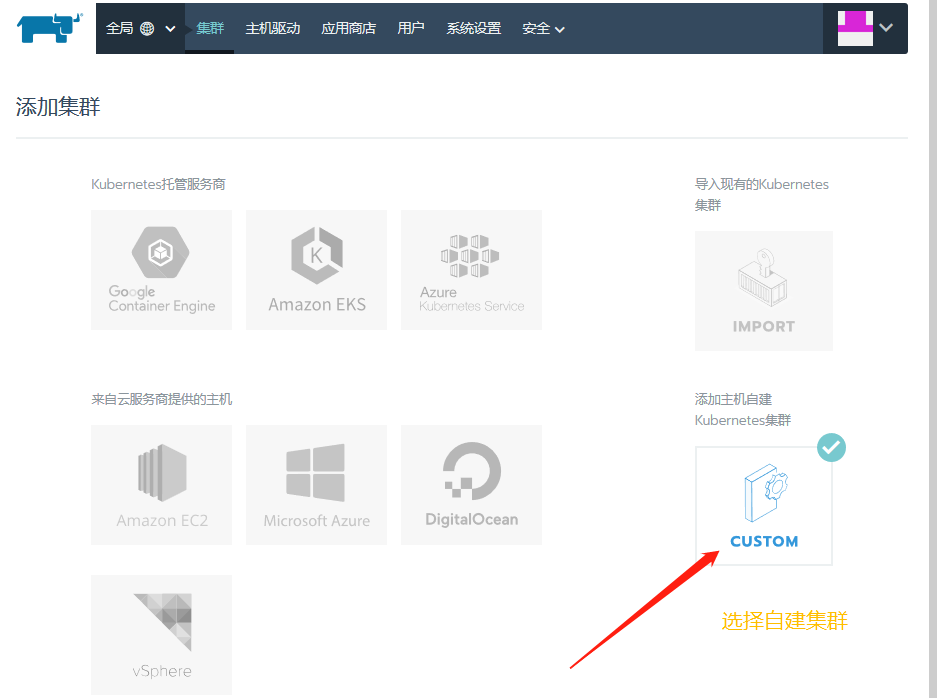Click the 添加集群 page heading

(x=58, y=107)
